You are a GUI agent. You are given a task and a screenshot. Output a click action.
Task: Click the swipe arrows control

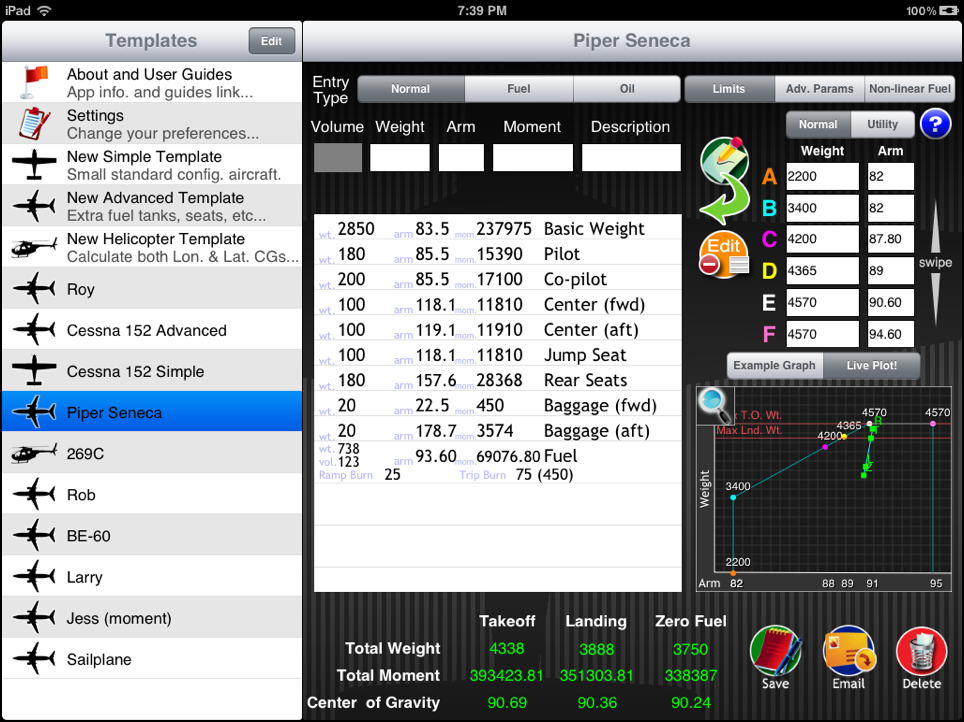935,262
